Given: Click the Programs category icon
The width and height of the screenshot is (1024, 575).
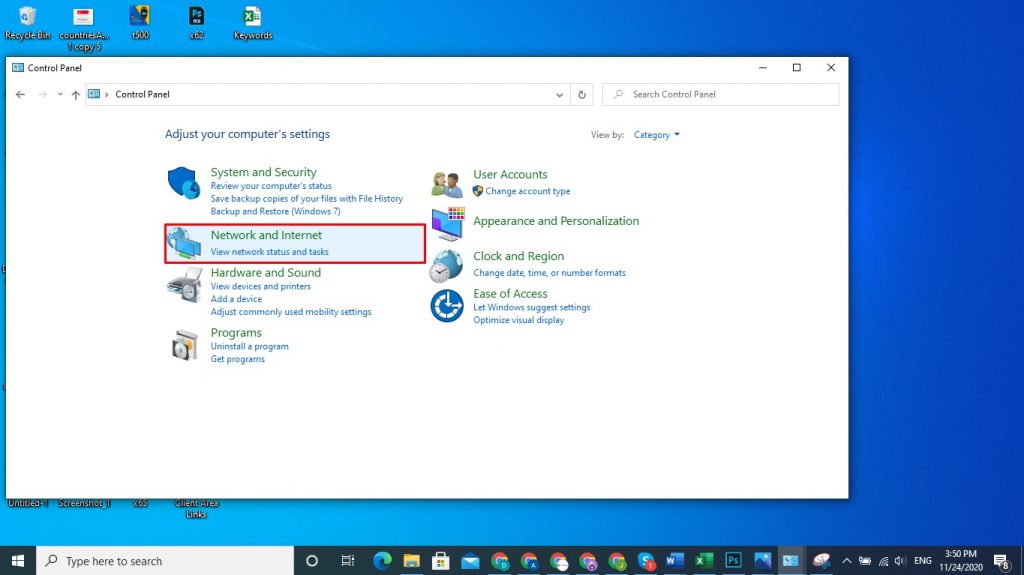Looking at the screenshot, I should click(x=184, y=345).
